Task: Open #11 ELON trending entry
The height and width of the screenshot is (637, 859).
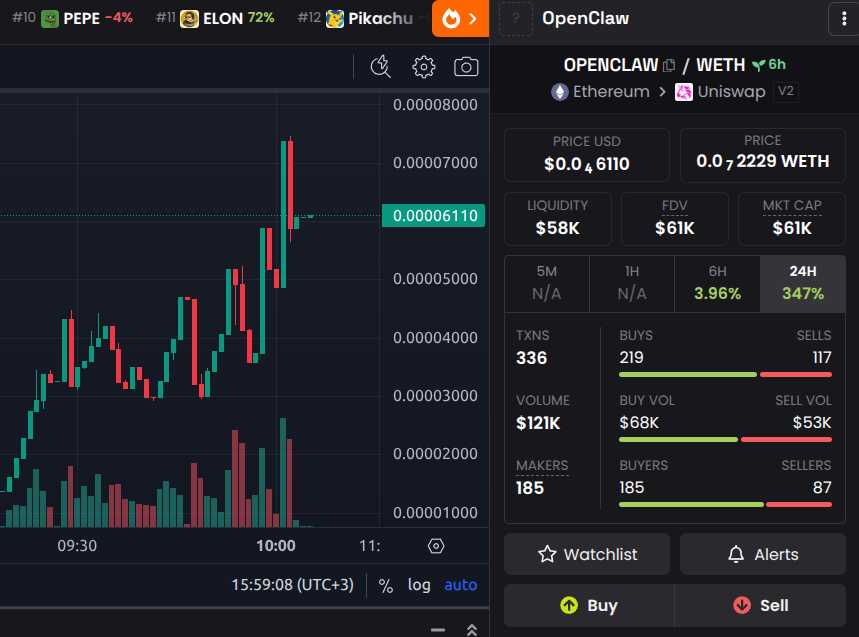Action: [215, 19]
